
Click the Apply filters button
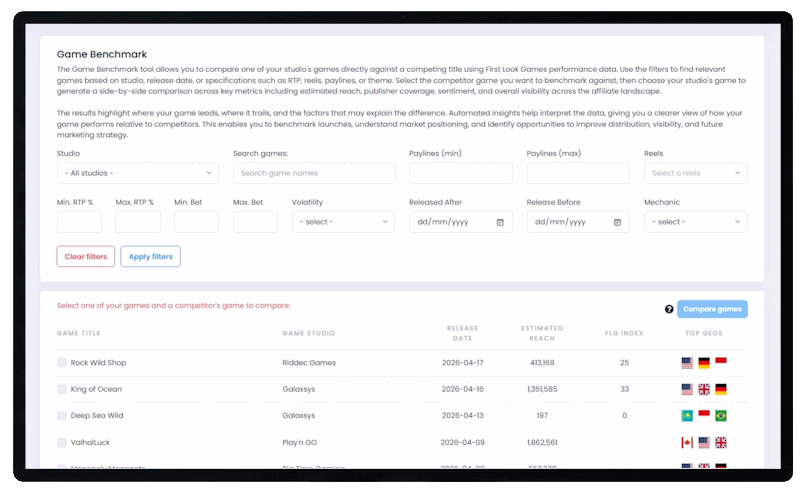tap(150, 257)
